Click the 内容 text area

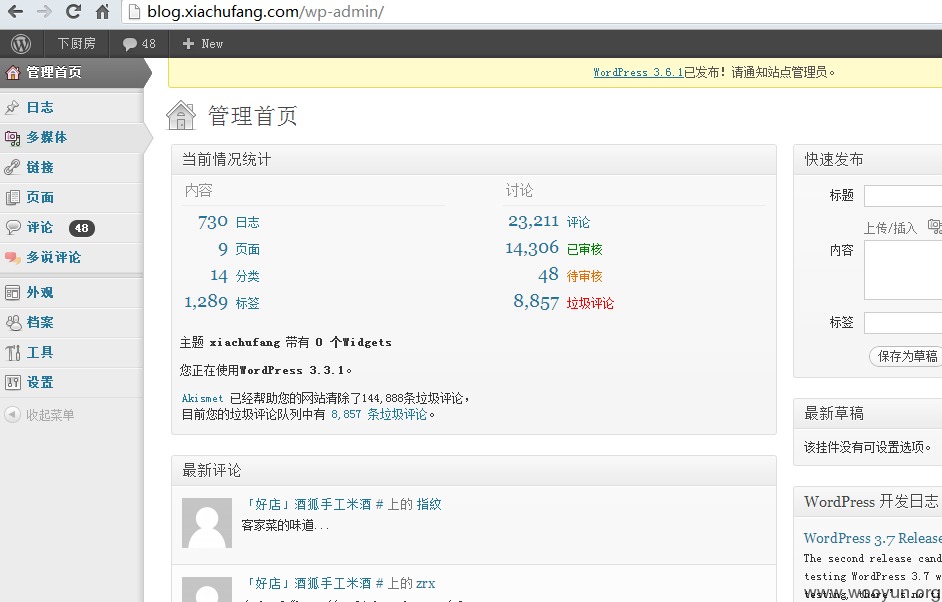(x=903, y=268)
